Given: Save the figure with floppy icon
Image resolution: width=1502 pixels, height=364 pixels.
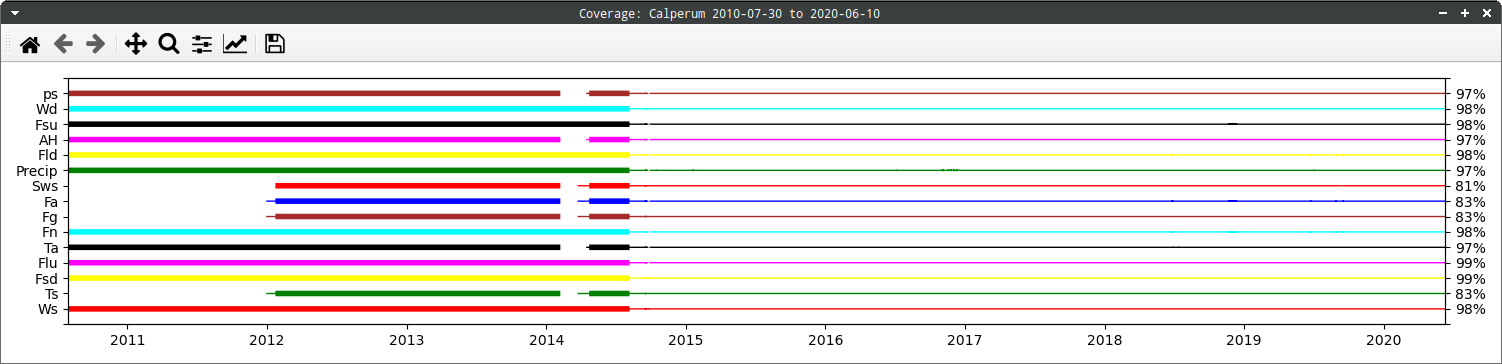Looking at the screenshot, I should pyautogui.click(x=275, y=44).
